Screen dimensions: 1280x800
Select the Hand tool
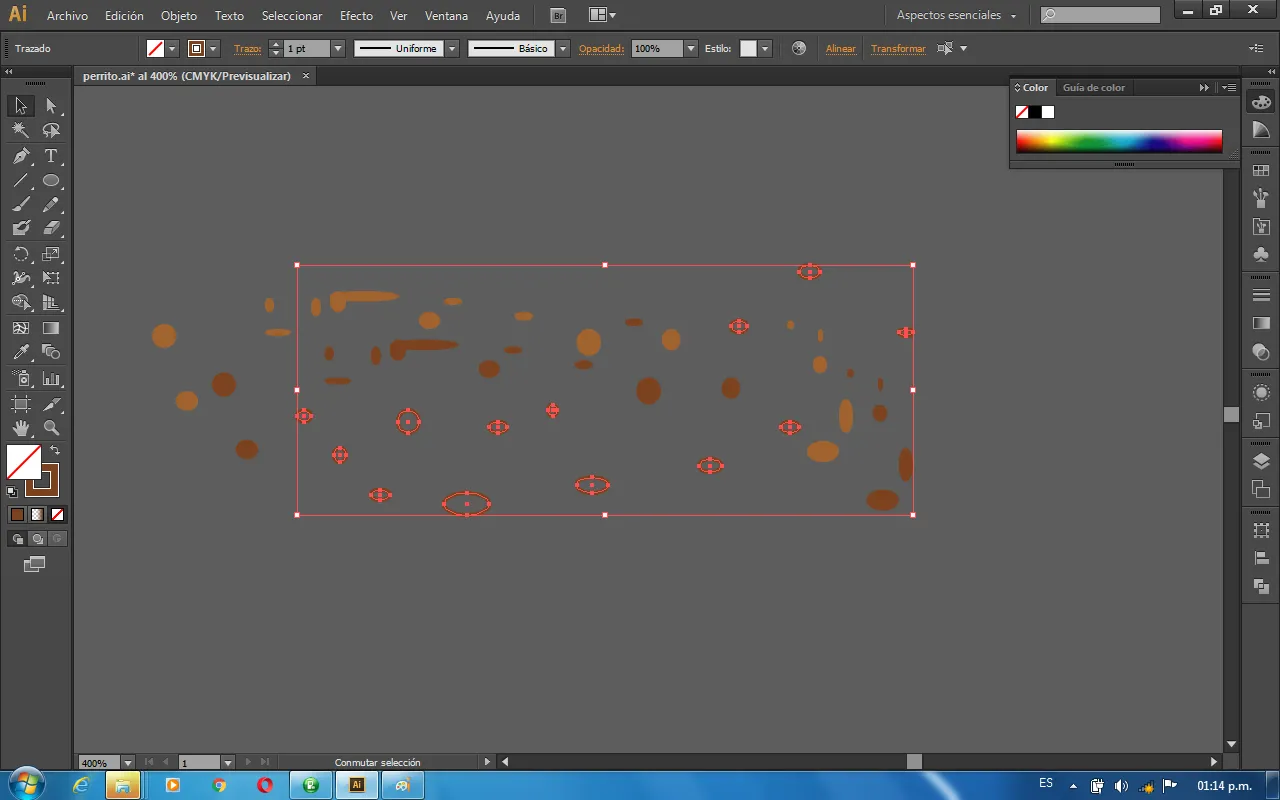coord(21,428)
